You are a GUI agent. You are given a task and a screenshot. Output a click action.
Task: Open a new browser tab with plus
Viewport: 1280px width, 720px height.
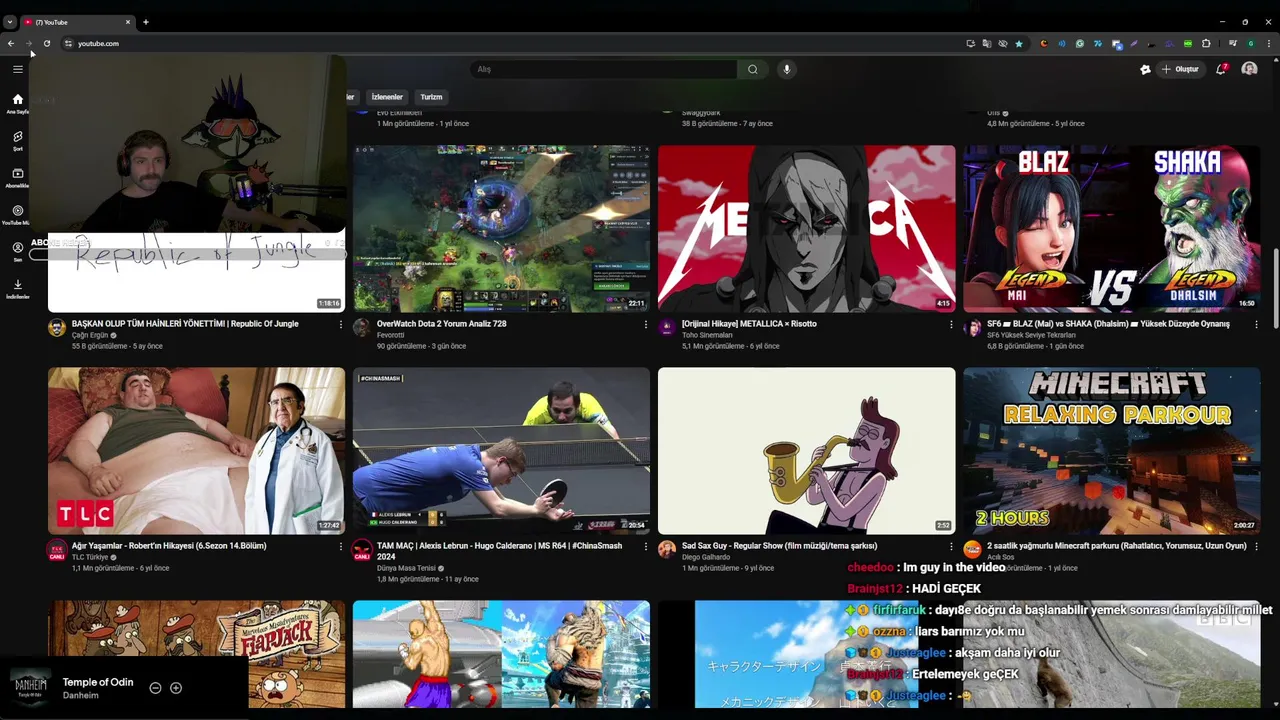tap(146, 22)
